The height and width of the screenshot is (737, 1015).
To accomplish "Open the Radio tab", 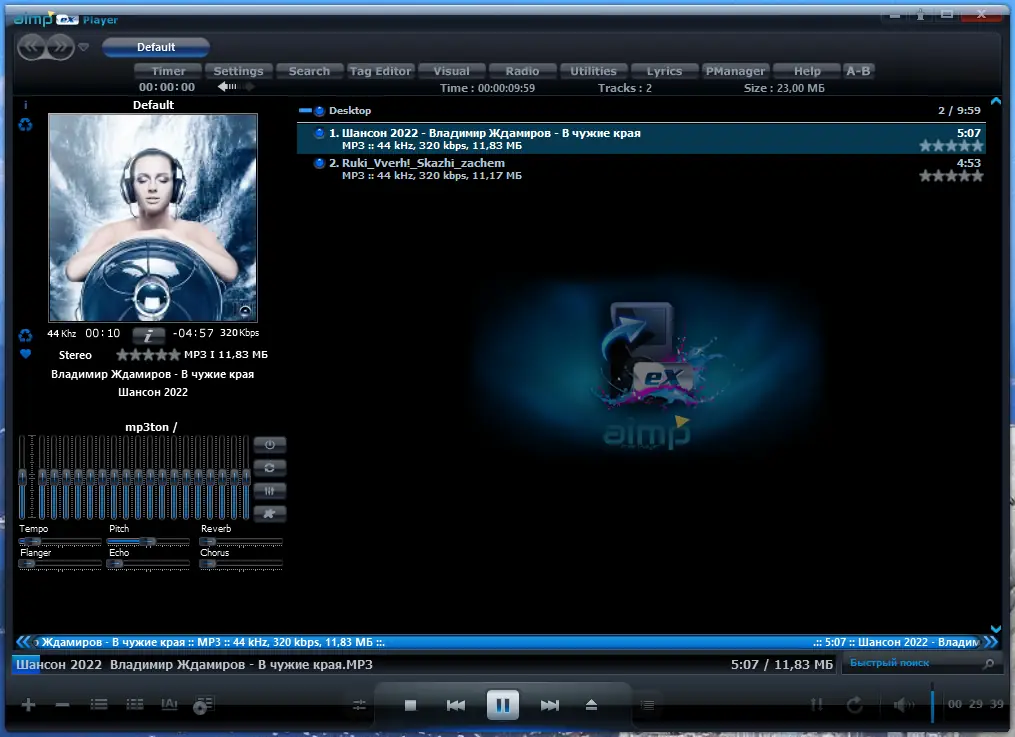I will tap(522, 71).
